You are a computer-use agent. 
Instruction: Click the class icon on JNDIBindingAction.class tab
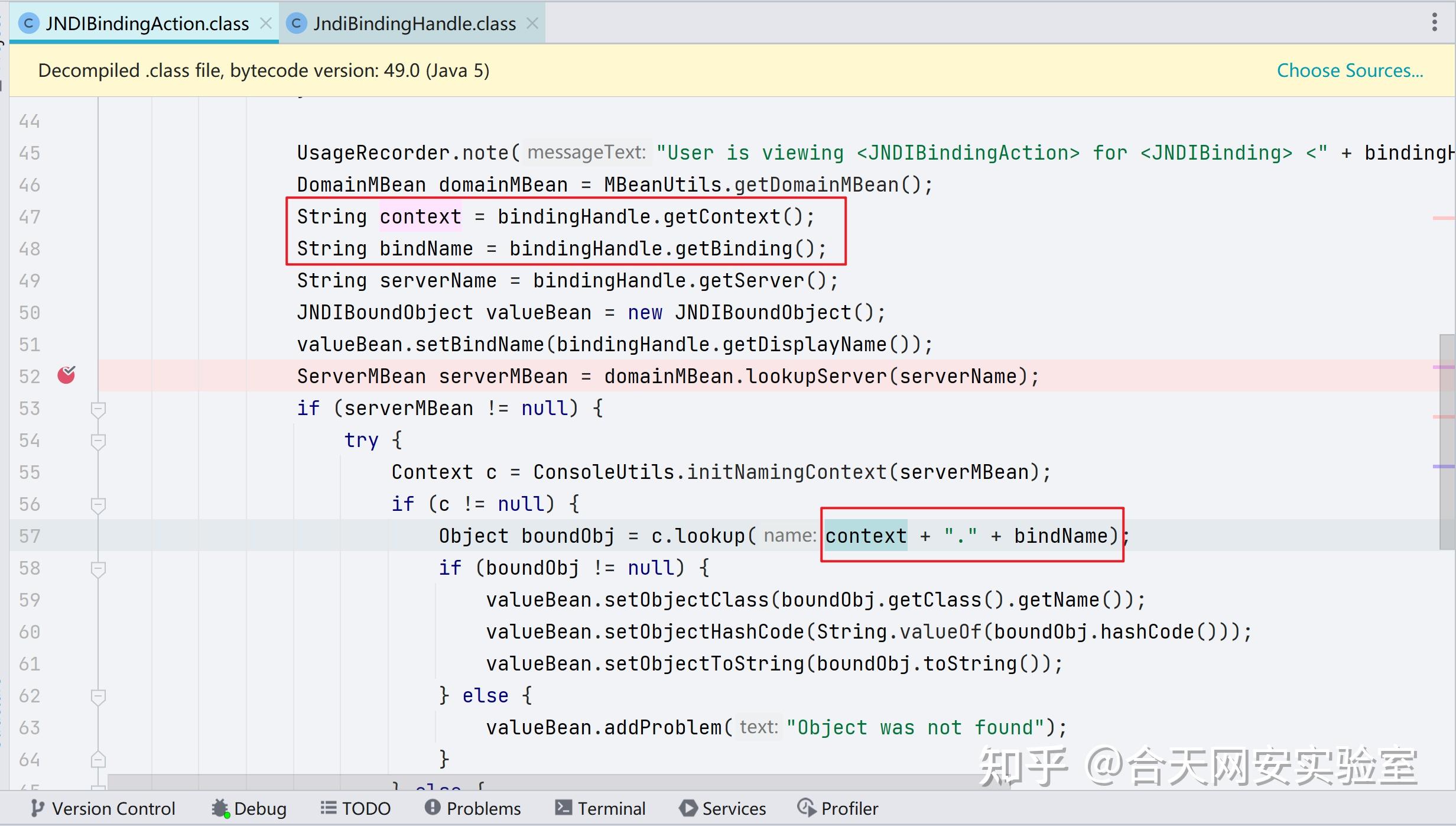[28, 23]
